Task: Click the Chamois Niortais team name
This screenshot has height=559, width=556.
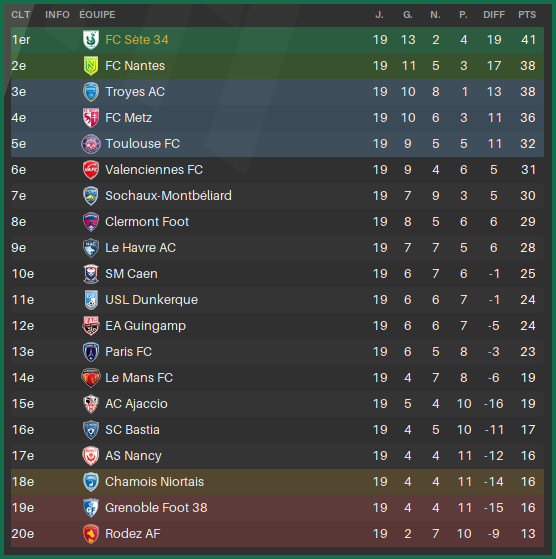Action: pyautogui.click(x=154, y=482)
